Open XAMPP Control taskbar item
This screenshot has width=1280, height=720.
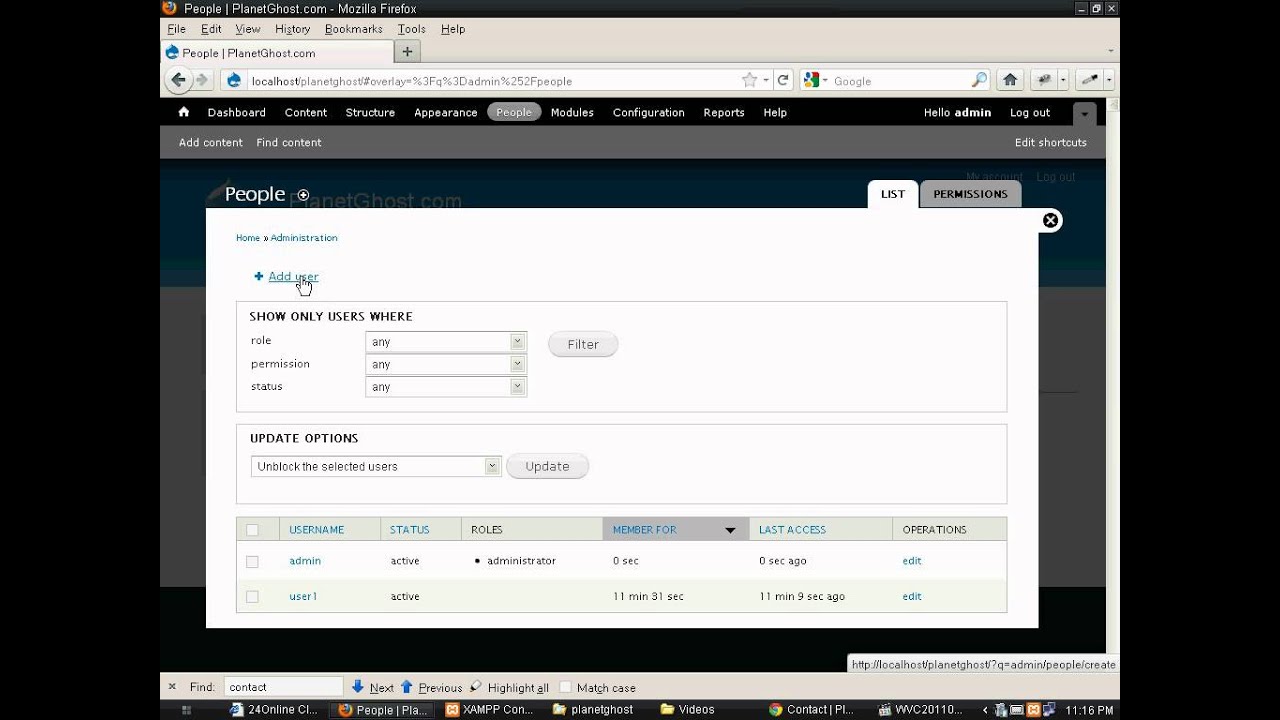click(490, 710)
